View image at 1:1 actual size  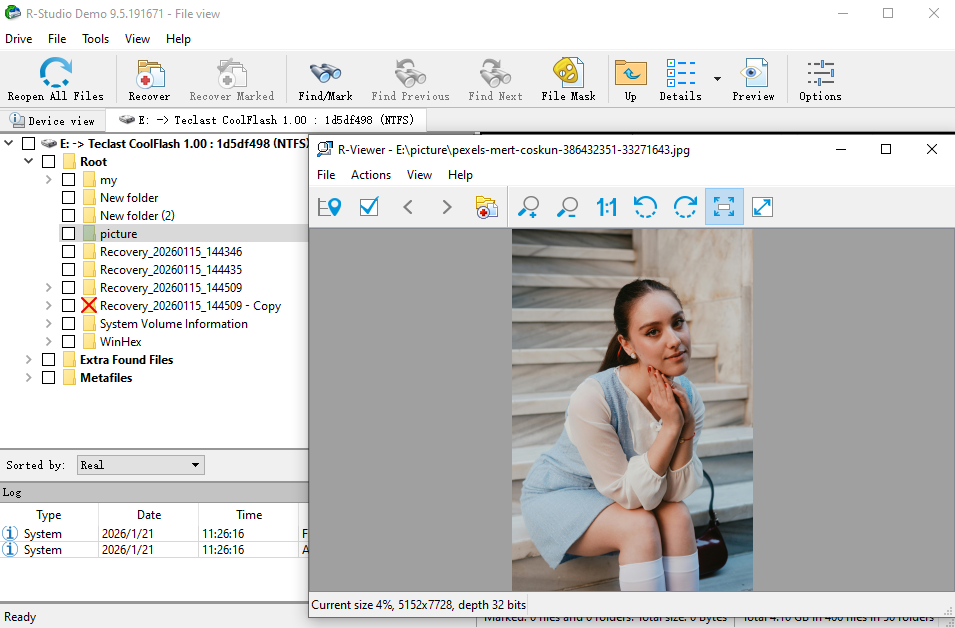pos(606,207)
